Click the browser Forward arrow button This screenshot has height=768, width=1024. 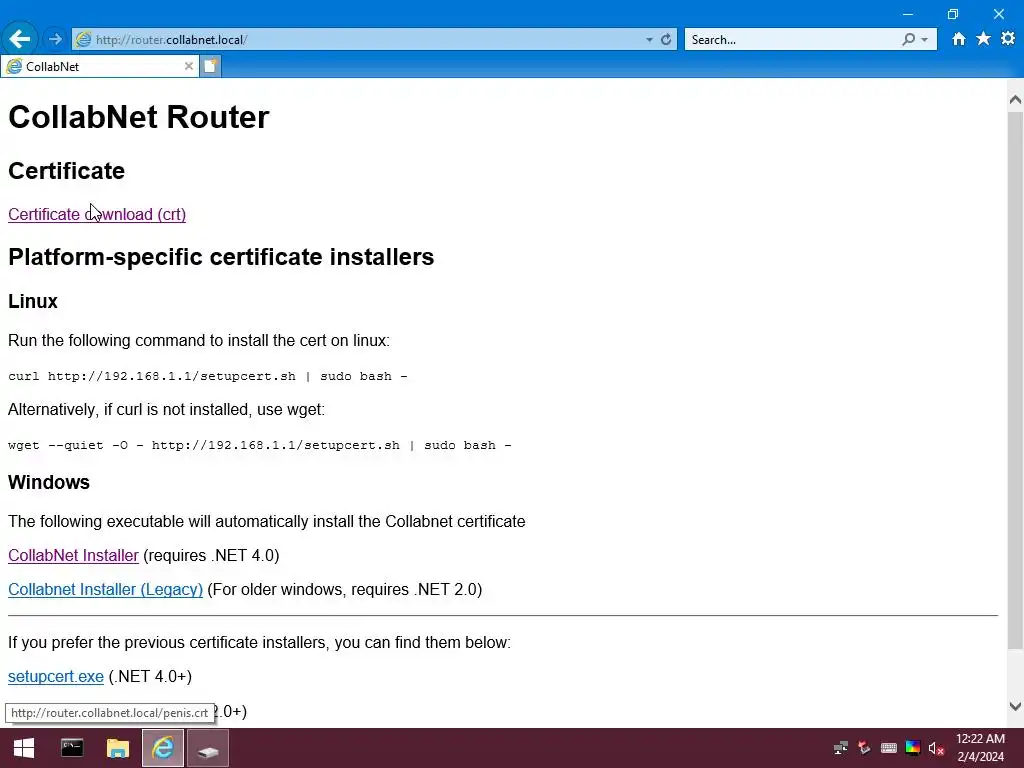point(56,39)
